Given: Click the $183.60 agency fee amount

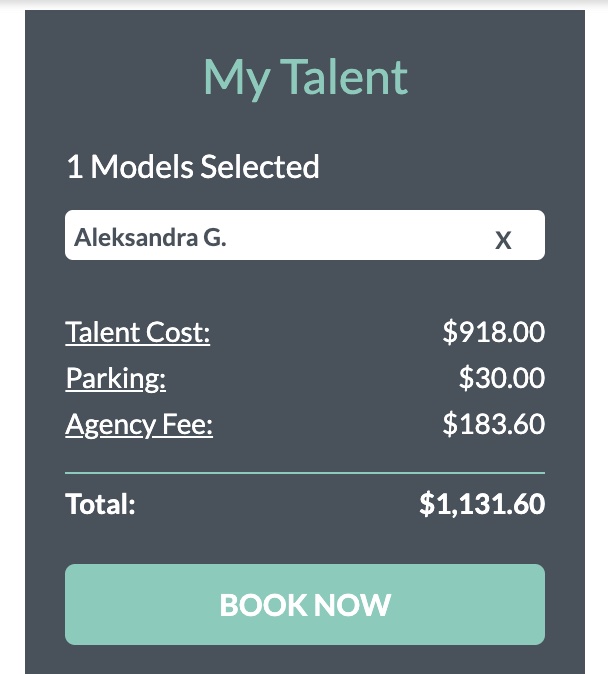Looking at the screenshot, I should tap(493, 424).
